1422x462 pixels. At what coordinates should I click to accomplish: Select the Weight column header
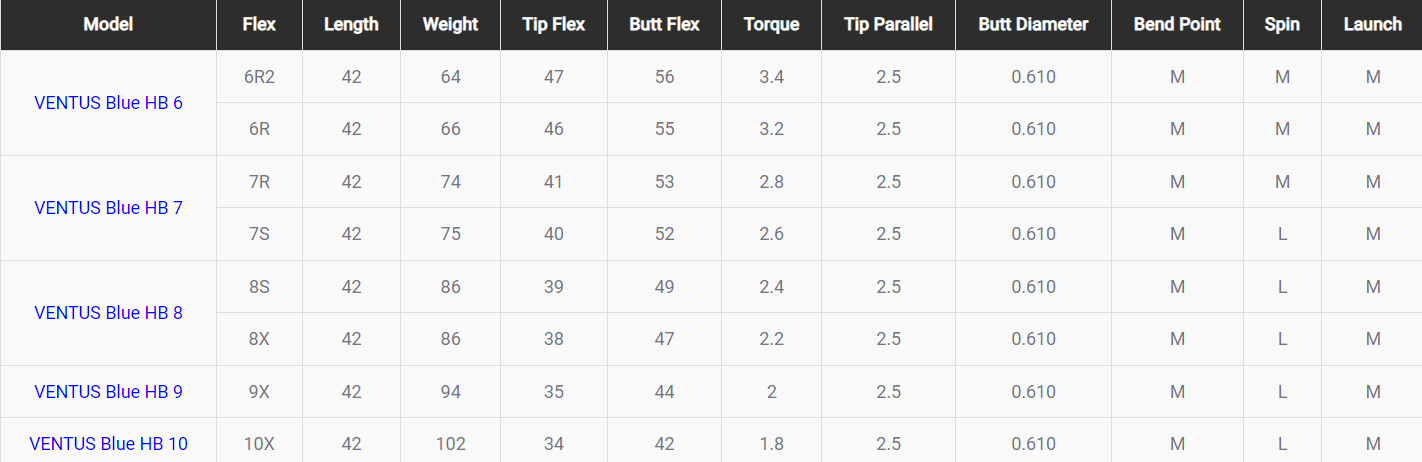(x=450, y=25)
